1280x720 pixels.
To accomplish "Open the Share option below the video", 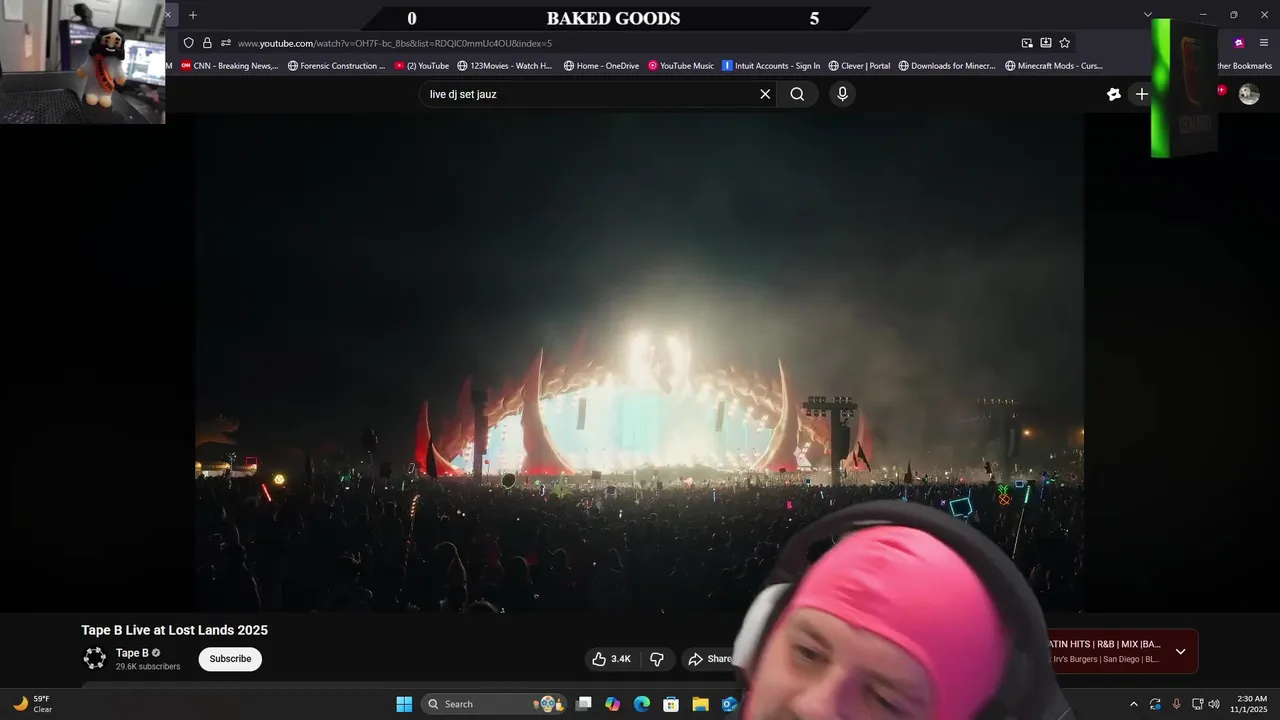I will point(710,659).
